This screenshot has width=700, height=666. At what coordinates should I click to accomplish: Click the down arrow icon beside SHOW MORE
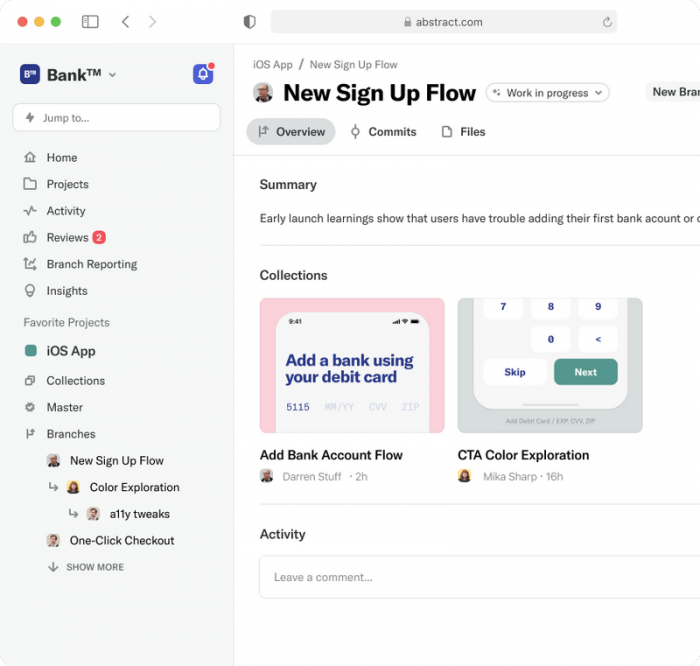tap(53, 567)
